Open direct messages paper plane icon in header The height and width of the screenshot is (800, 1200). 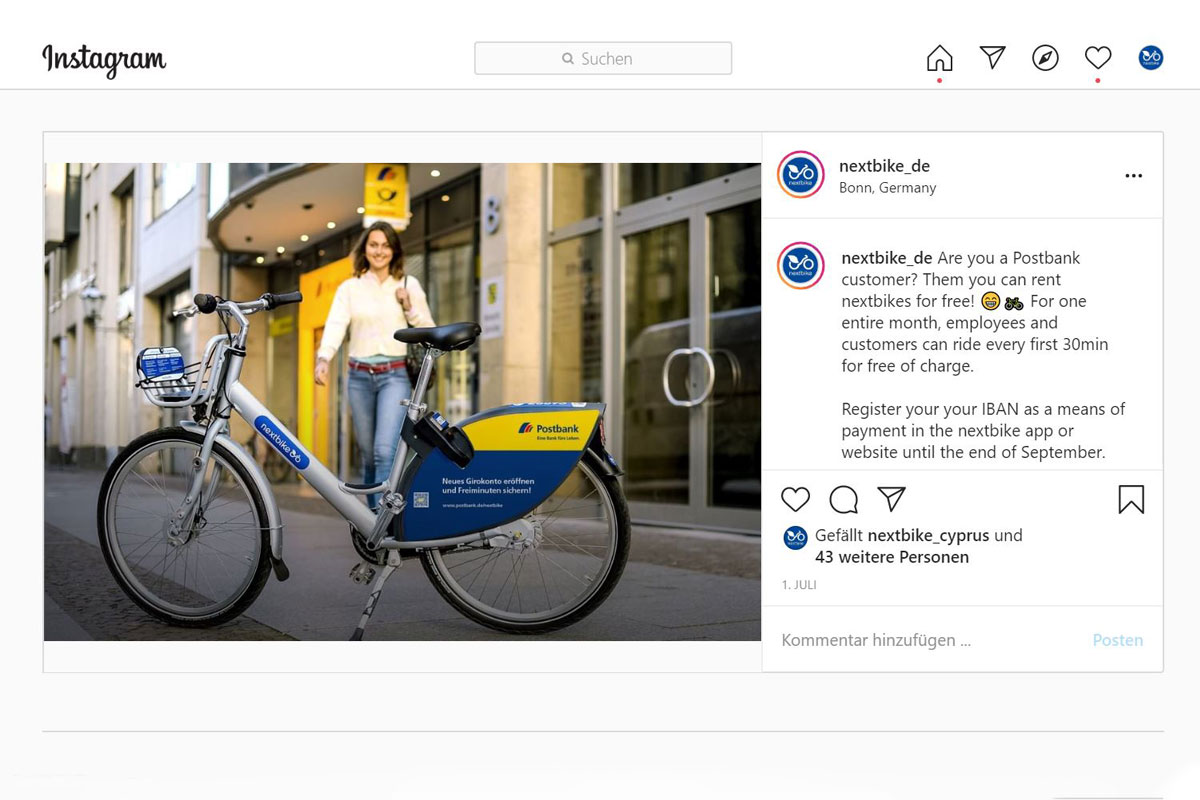click(x=992, y=57)
